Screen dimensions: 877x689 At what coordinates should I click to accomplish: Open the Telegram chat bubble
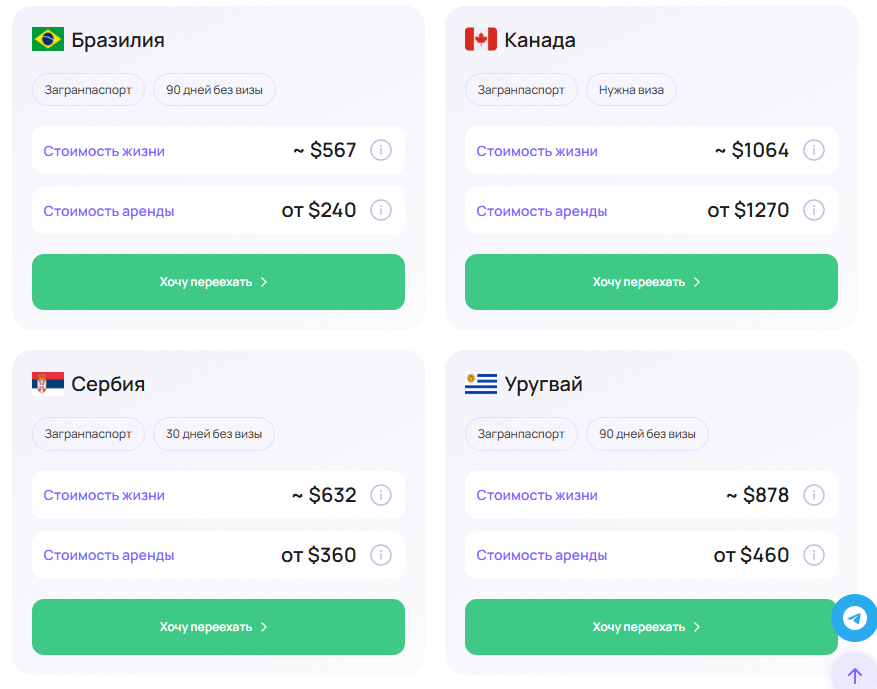(x=854, y=618)
